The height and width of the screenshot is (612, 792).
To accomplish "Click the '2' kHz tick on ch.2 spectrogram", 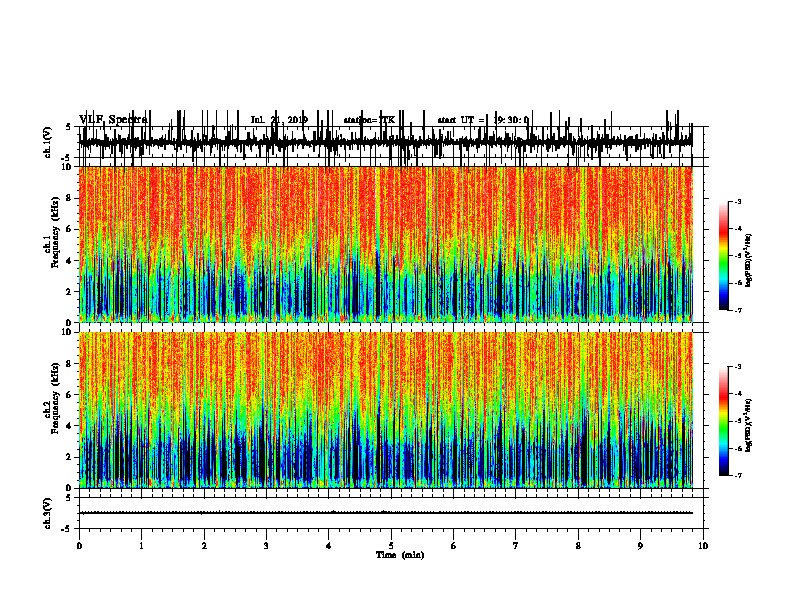I will tap(69, 457).
